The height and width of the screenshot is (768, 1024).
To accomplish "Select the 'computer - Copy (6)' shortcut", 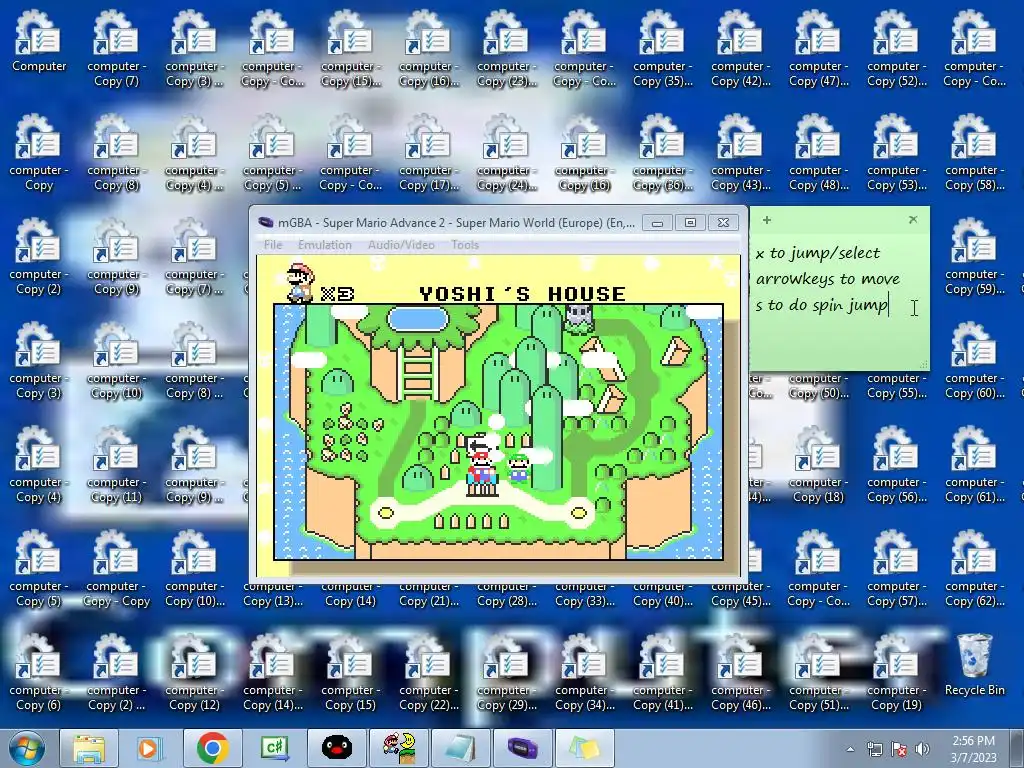I will (x=38, y=673).
